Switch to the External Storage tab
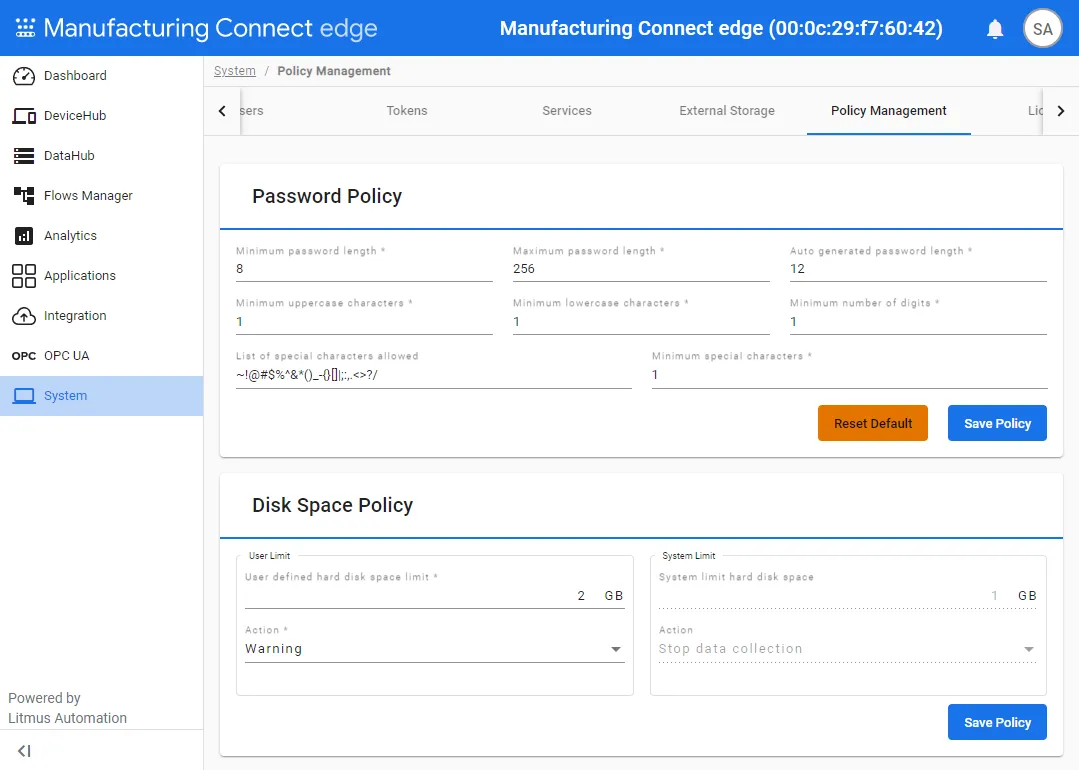The image size is (1079, 770). 727,111
